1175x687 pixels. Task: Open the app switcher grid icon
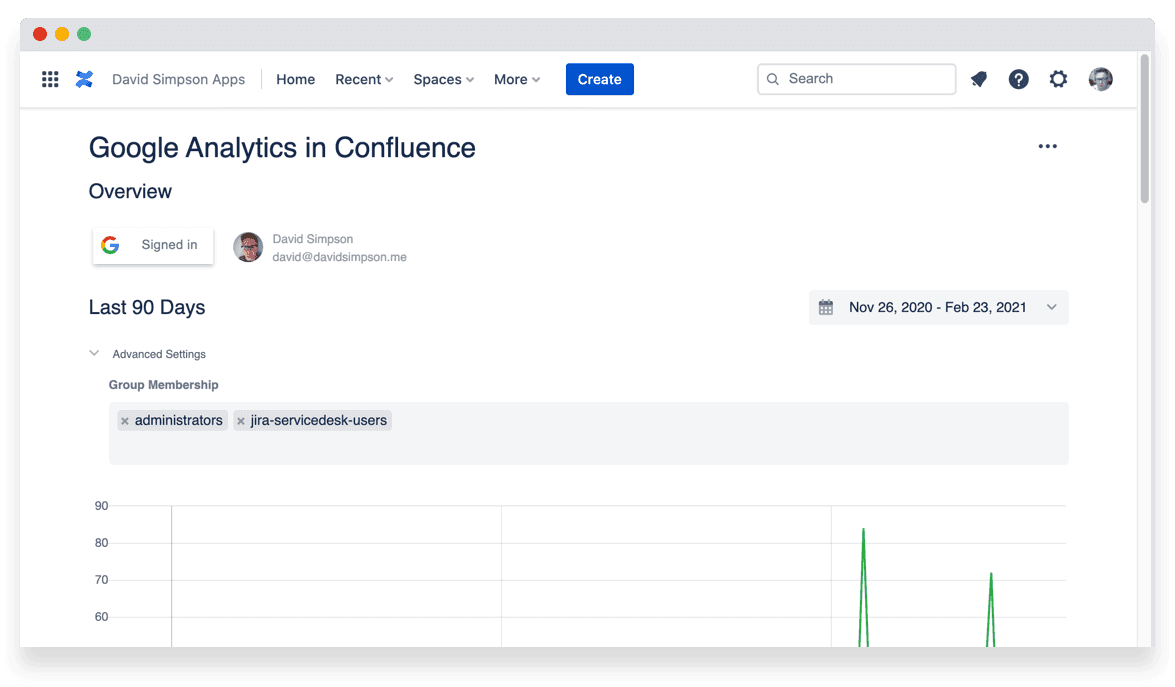tap(50, 79)
